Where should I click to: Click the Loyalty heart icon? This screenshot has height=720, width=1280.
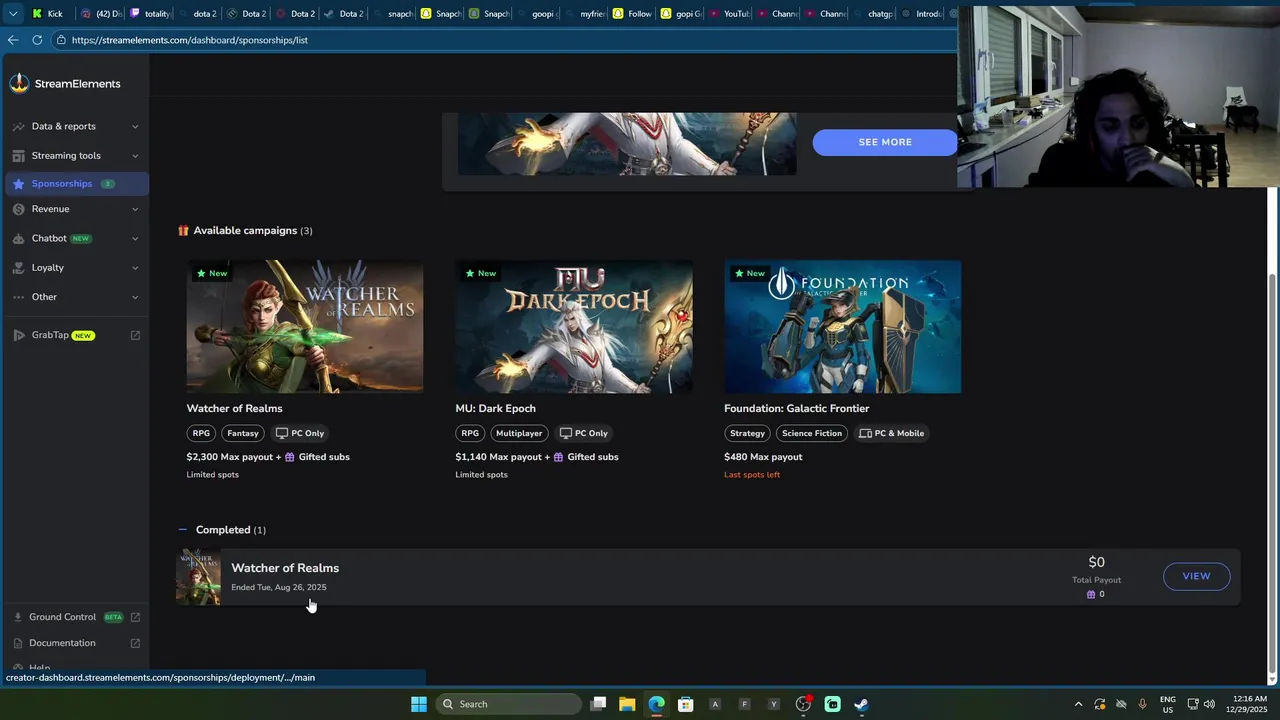pyautogui.click(x=18, y=268)
